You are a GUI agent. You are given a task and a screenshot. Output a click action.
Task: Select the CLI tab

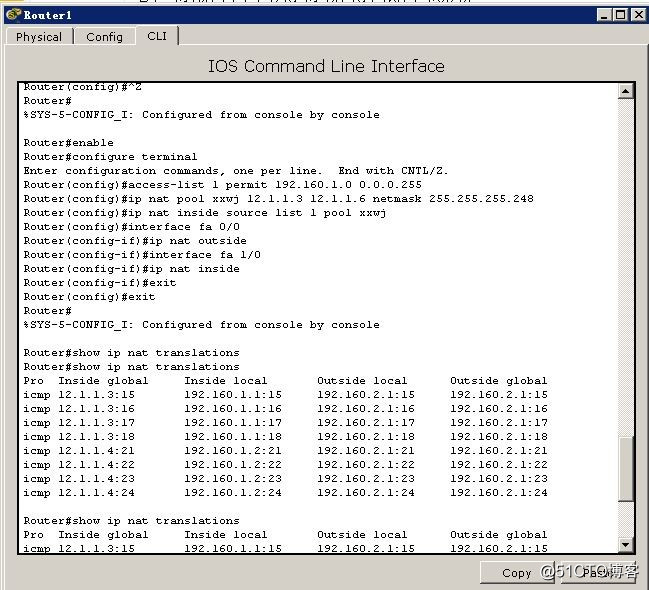pyautogui.click(x=157, y=36)
